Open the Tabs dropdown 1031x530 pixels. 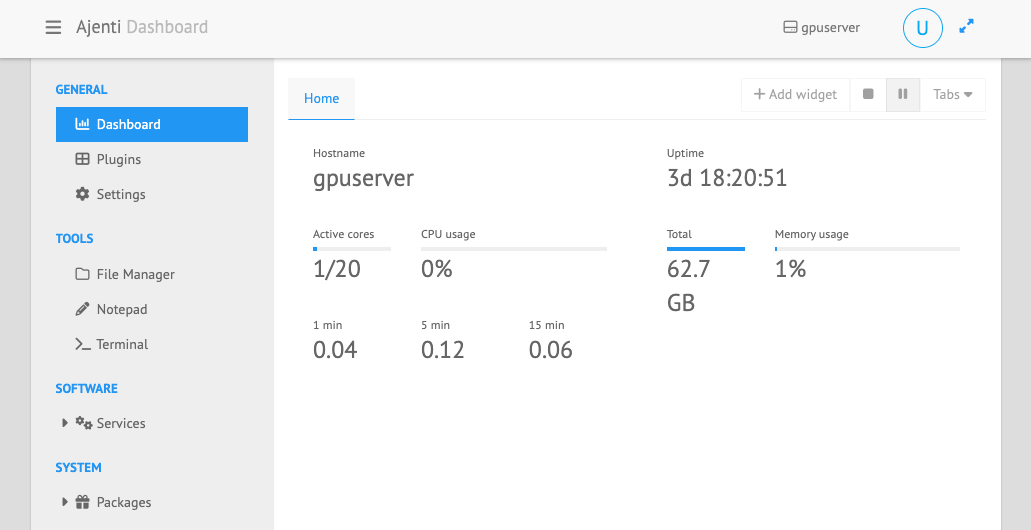(953, 94)
